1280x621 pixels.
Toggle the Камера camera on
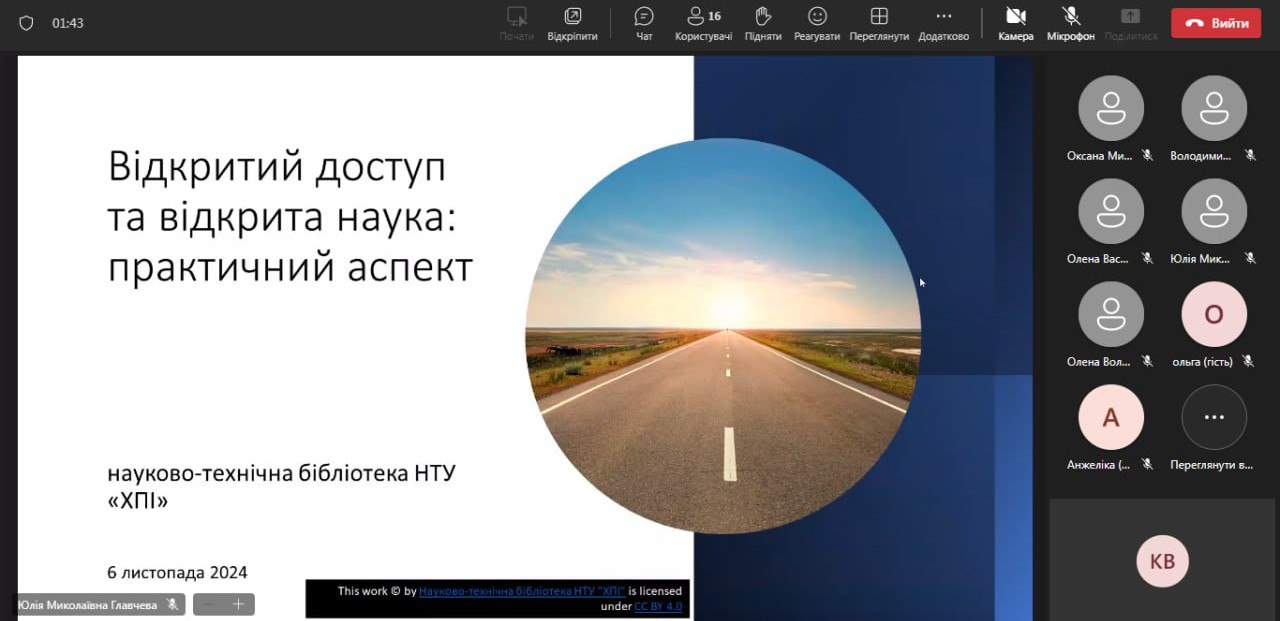1015,23
